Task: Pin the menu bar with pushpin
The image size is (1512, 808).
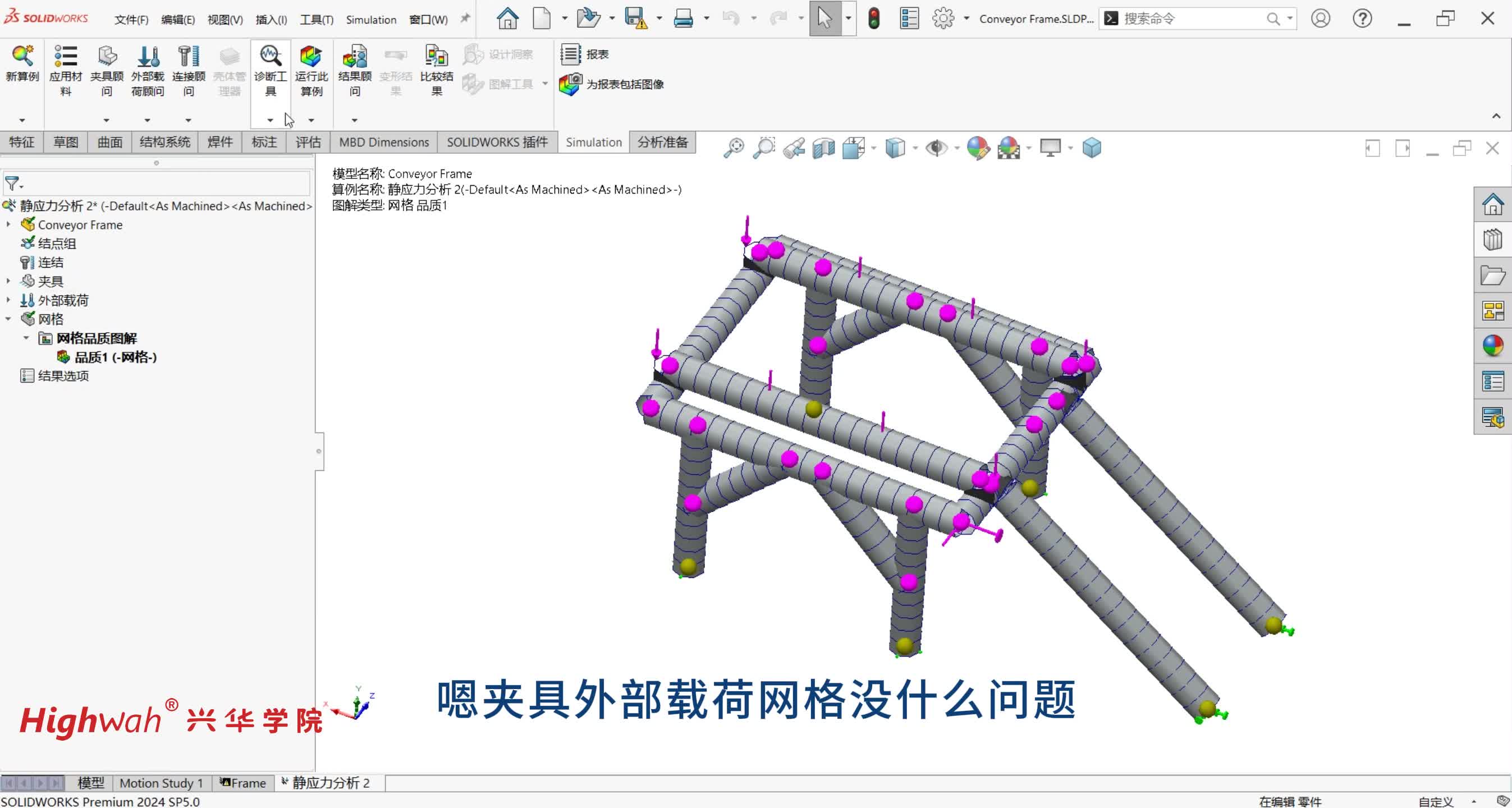Action: tap(465, 19)
